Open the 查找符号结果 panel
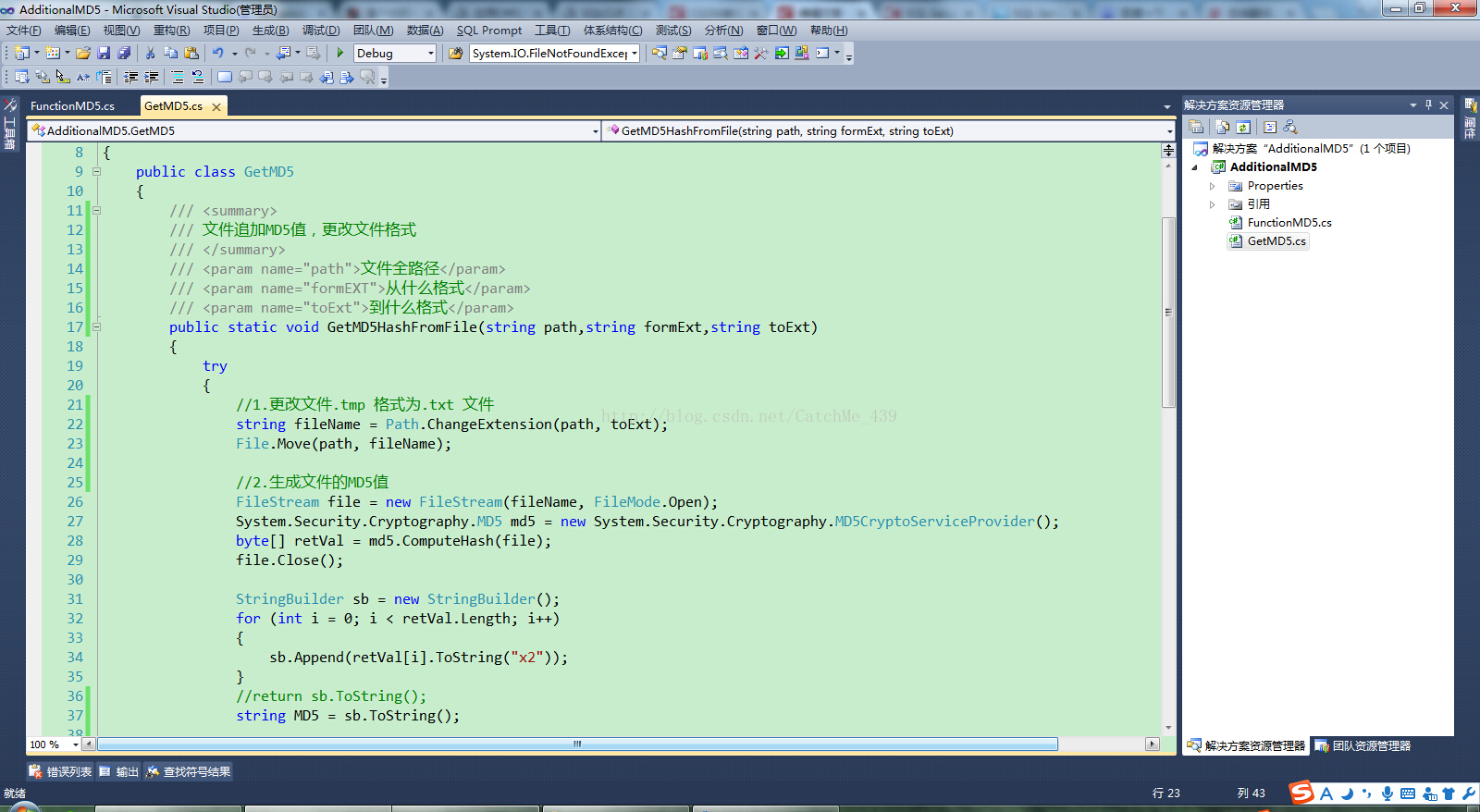 click(189, 771)
